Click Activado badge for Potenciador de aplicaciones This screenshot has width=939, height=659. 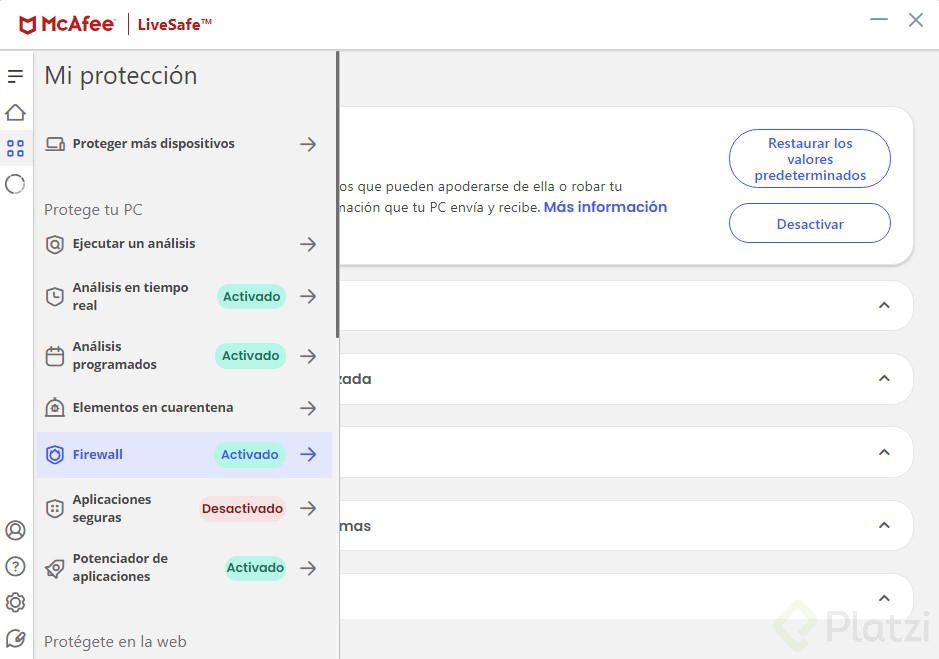255,568
